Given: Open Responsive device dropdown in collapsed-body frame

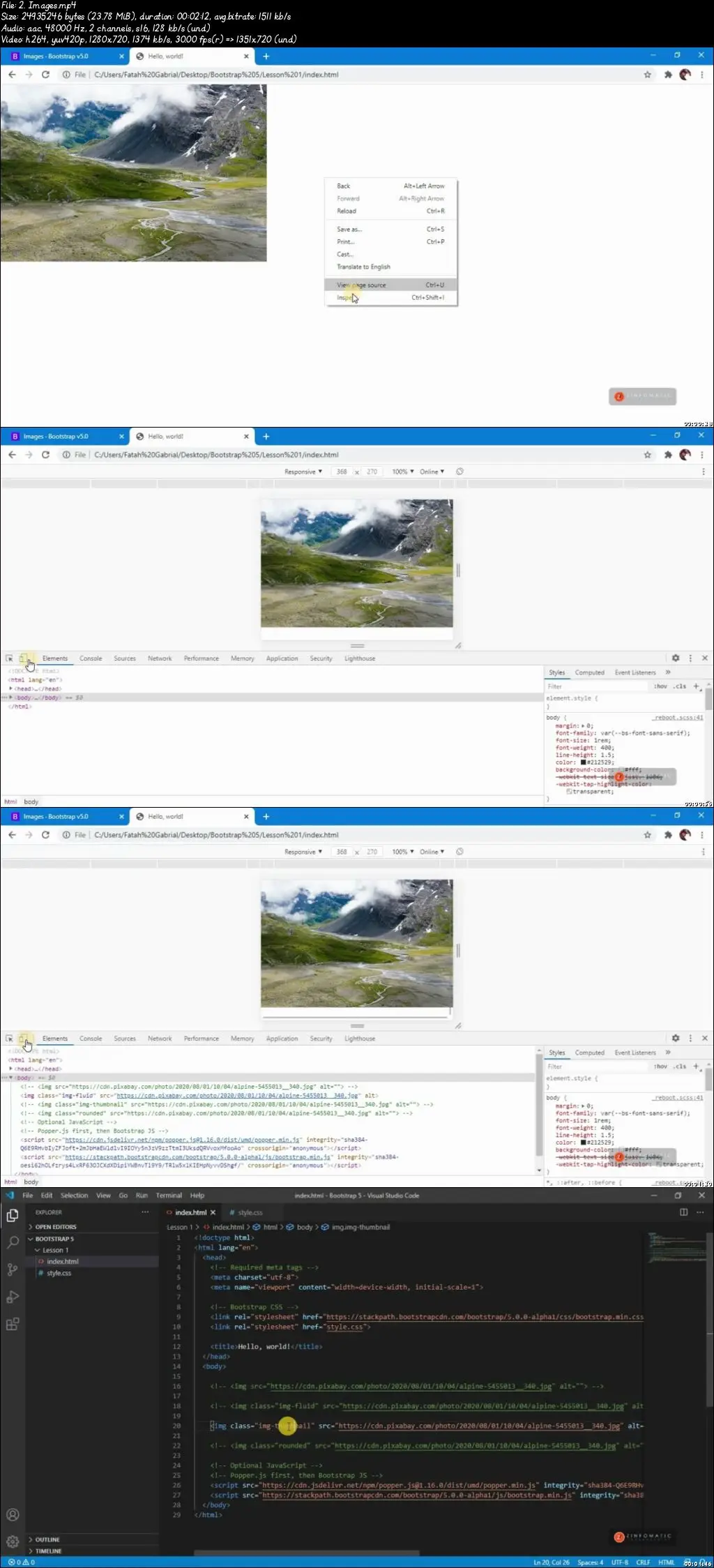Looking at the screenshot, I should coord(303,472).
